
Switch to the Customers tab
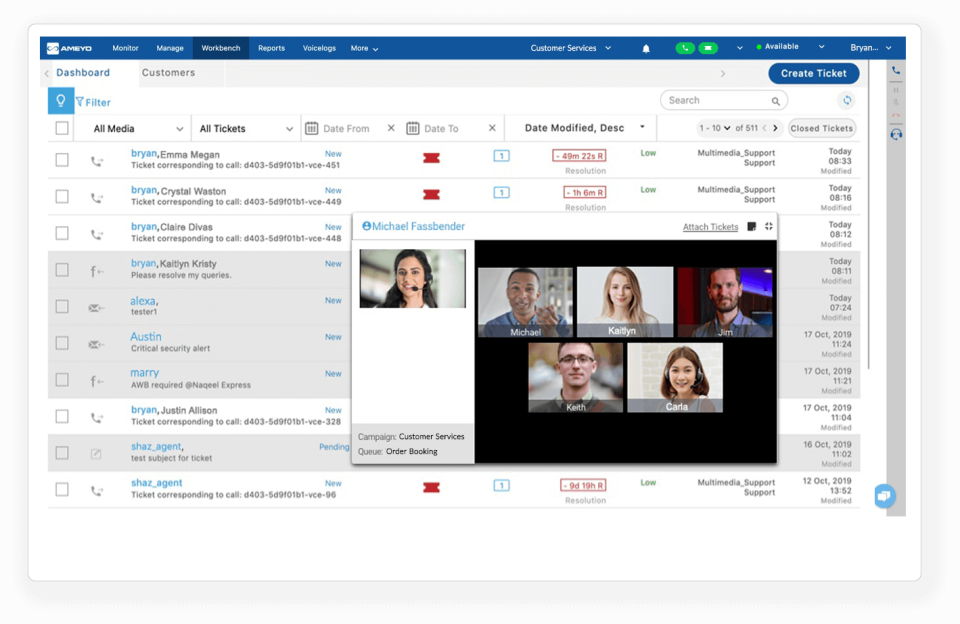click(x=167, y=73)
